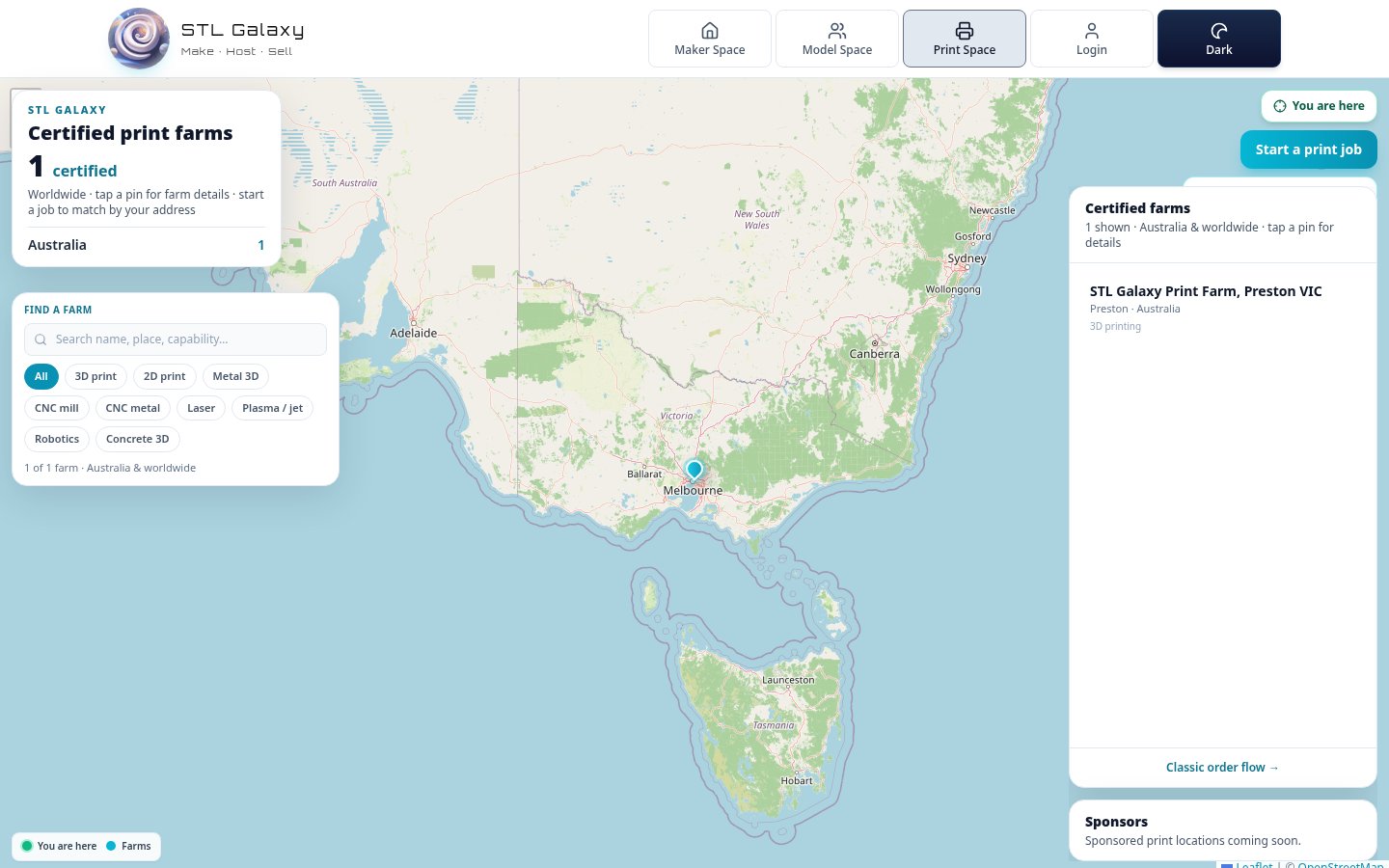Select the Australia country row
The height and width of the screenshot is (868, 1389).
coord(147,245)
